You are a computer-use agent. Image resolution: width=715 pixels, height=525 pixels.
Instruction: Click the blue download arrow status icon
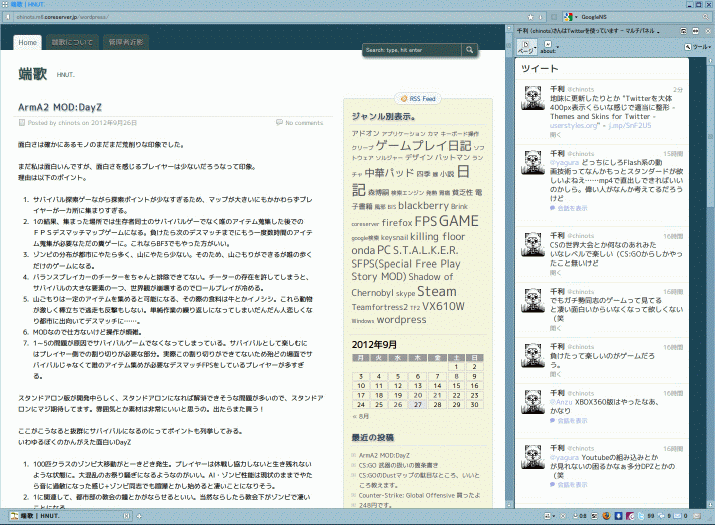(618, 516)
